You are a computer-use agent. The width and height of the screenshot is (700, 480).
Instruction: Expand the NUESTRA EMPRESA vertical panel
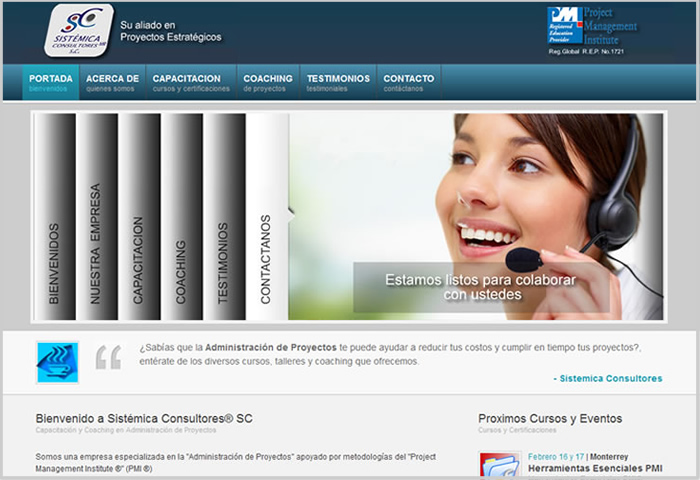click(96, 217)
